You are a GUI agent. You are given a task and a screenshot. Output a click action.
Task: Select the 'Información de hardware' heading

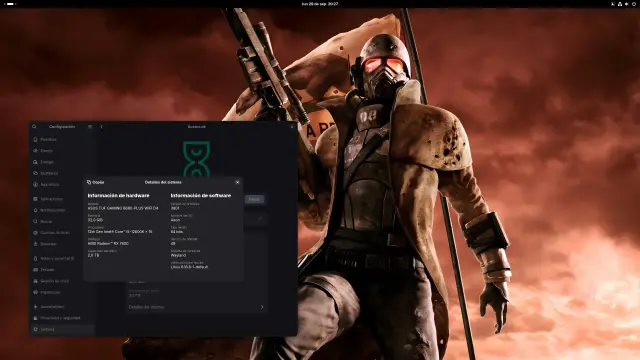[118, 196]
